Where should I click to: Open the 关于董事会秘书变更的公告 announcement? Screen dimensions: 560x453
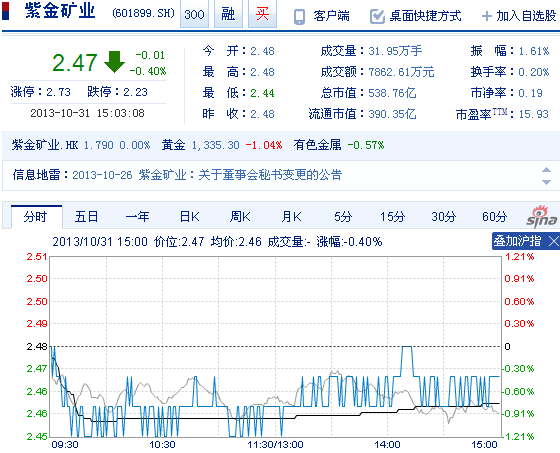pos(270,175)
